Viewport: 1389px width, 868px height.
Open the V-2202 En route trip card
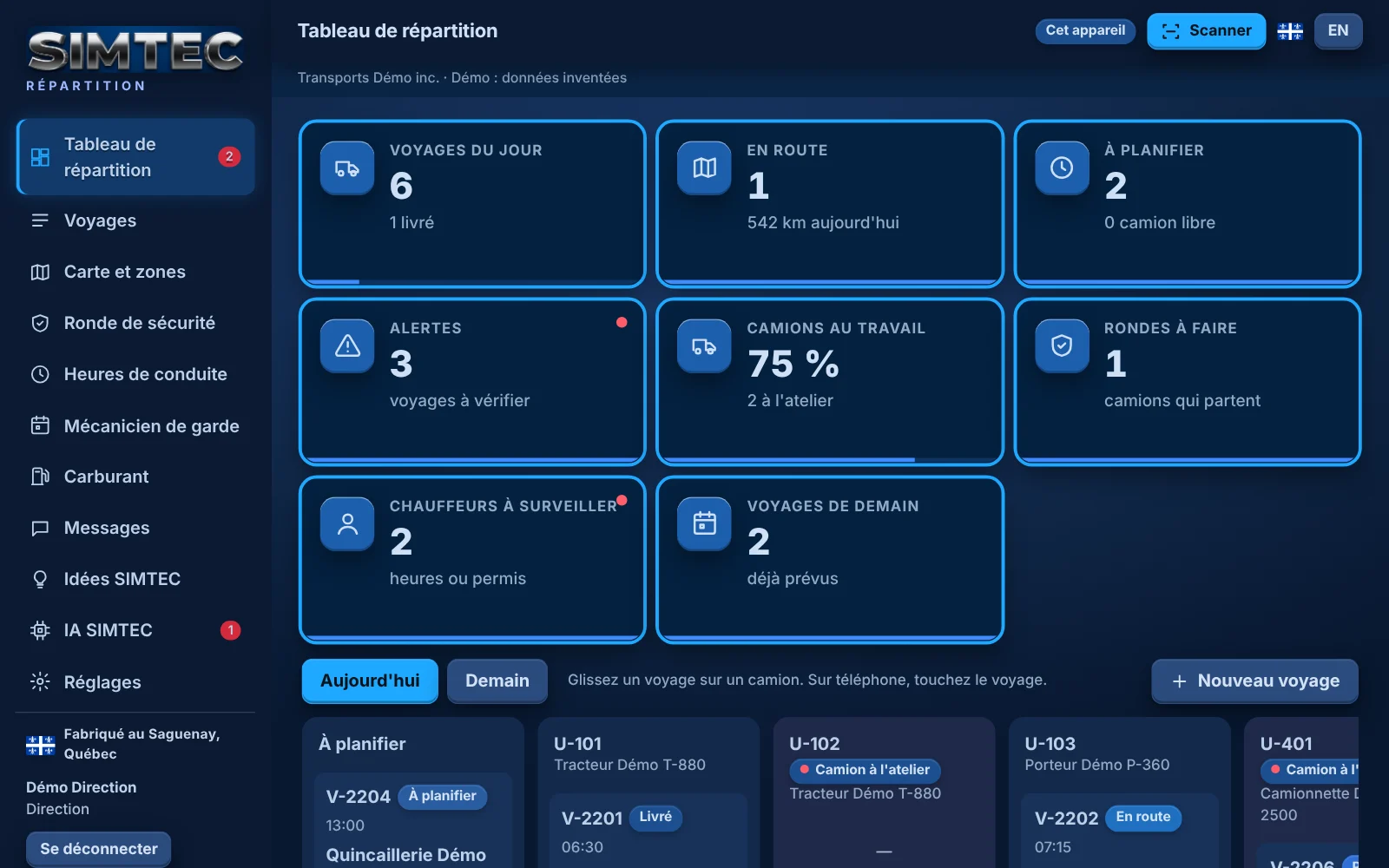(1120, 831)
